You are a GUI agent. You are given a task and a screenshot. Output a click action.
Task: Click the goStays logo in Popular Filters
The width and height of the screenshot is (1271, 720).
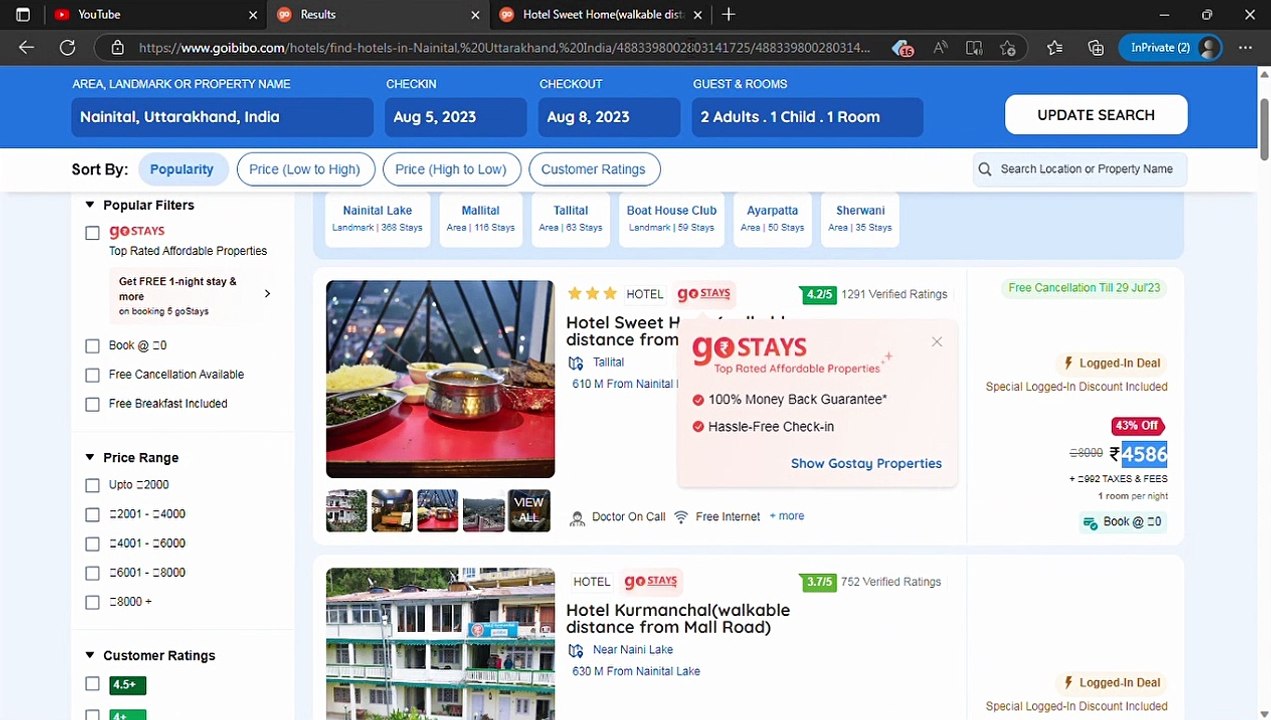click(x=137, y=231)
